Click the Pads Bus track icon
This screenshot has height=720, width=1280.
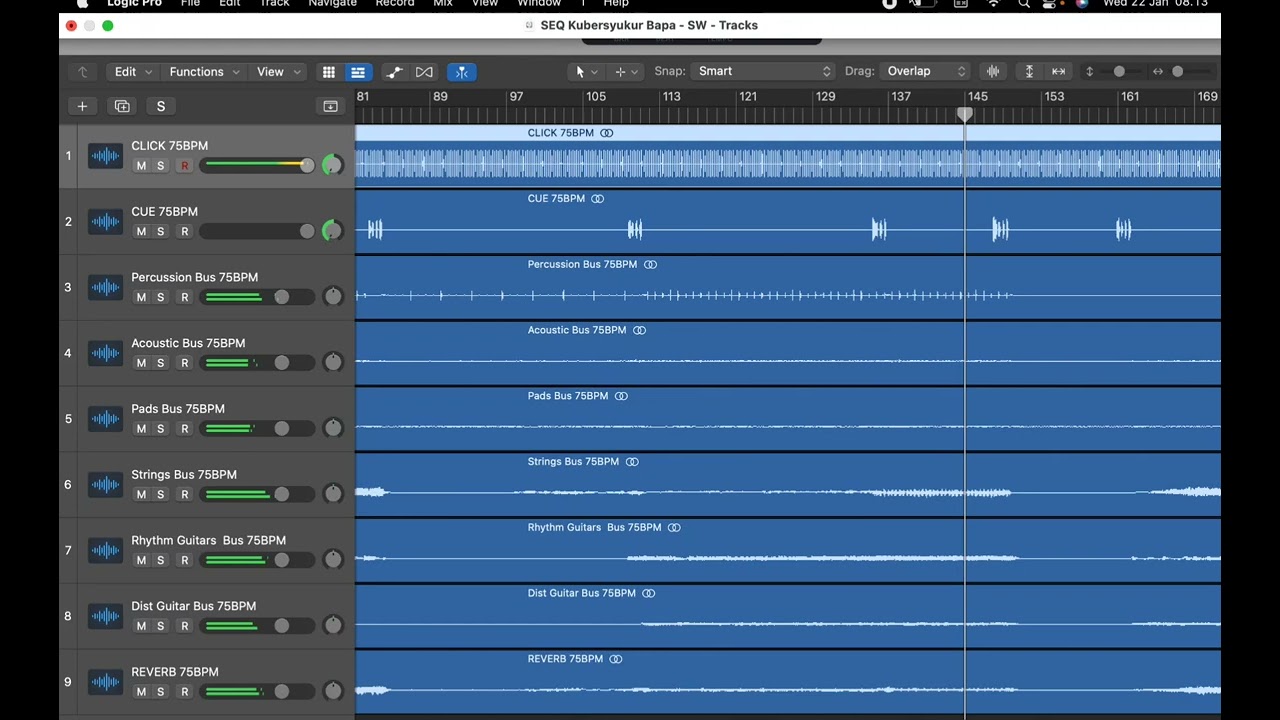point(105,420)
